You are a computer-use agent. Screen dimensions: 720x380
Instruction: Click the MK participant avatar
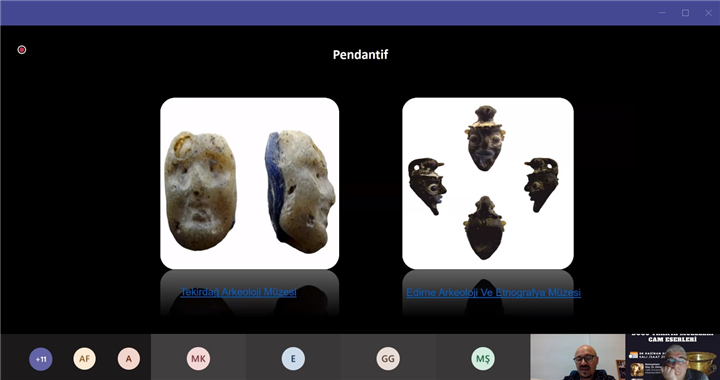(198, 359)
